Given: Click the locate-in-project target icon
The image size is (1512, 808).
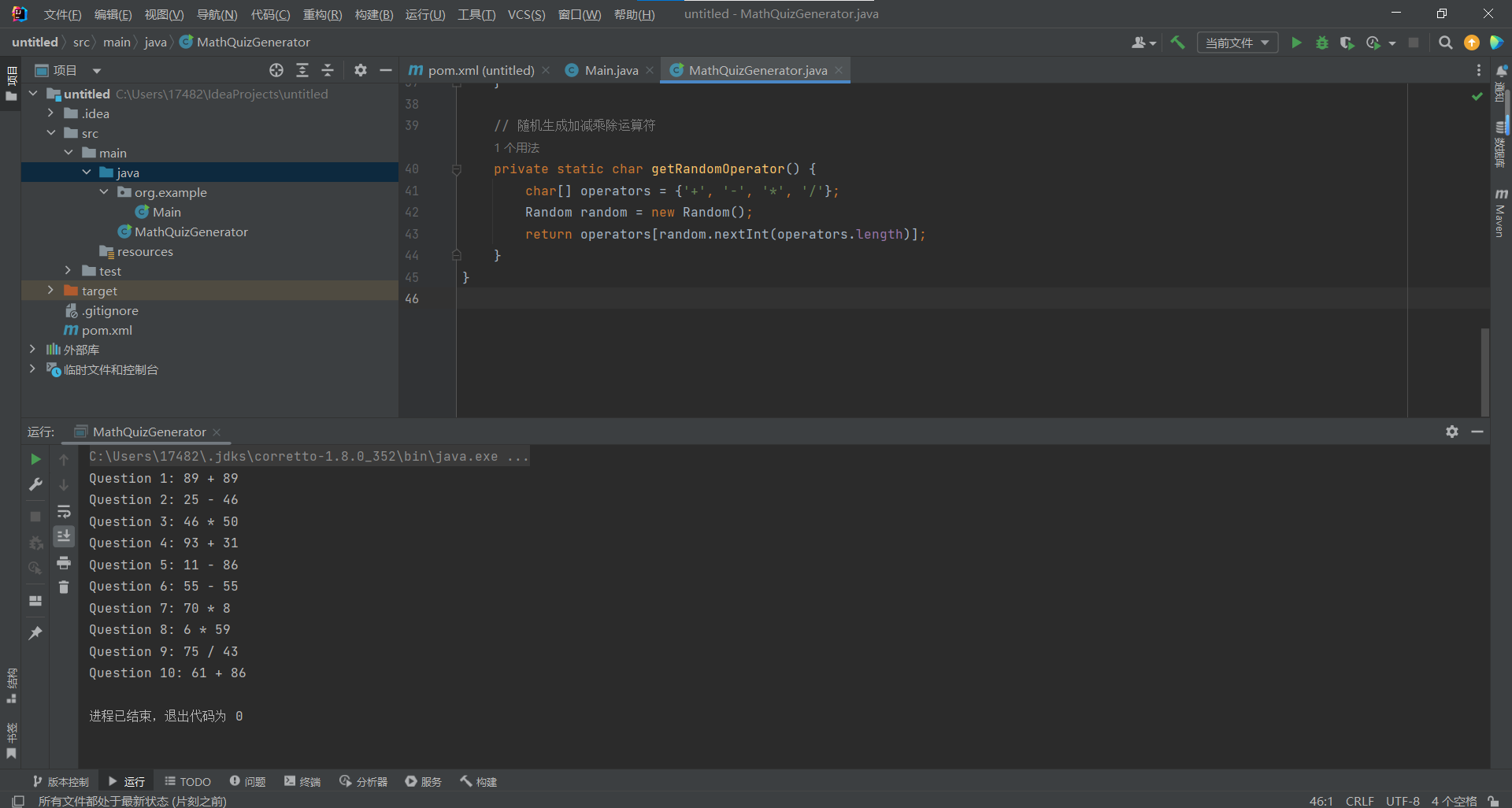Looking at the screenshot, I should pyautogui.click(x=276, y=70).
